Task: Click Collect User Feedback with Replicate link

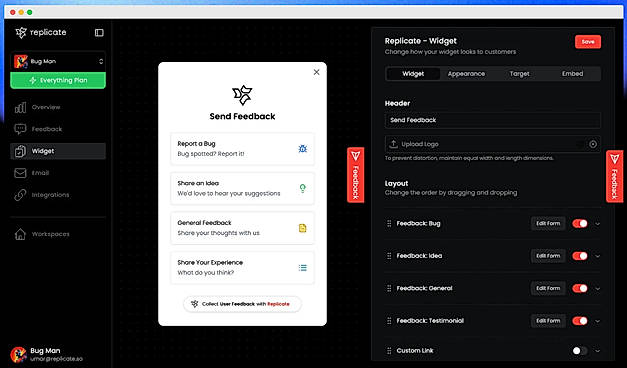Action: point(242,304)
